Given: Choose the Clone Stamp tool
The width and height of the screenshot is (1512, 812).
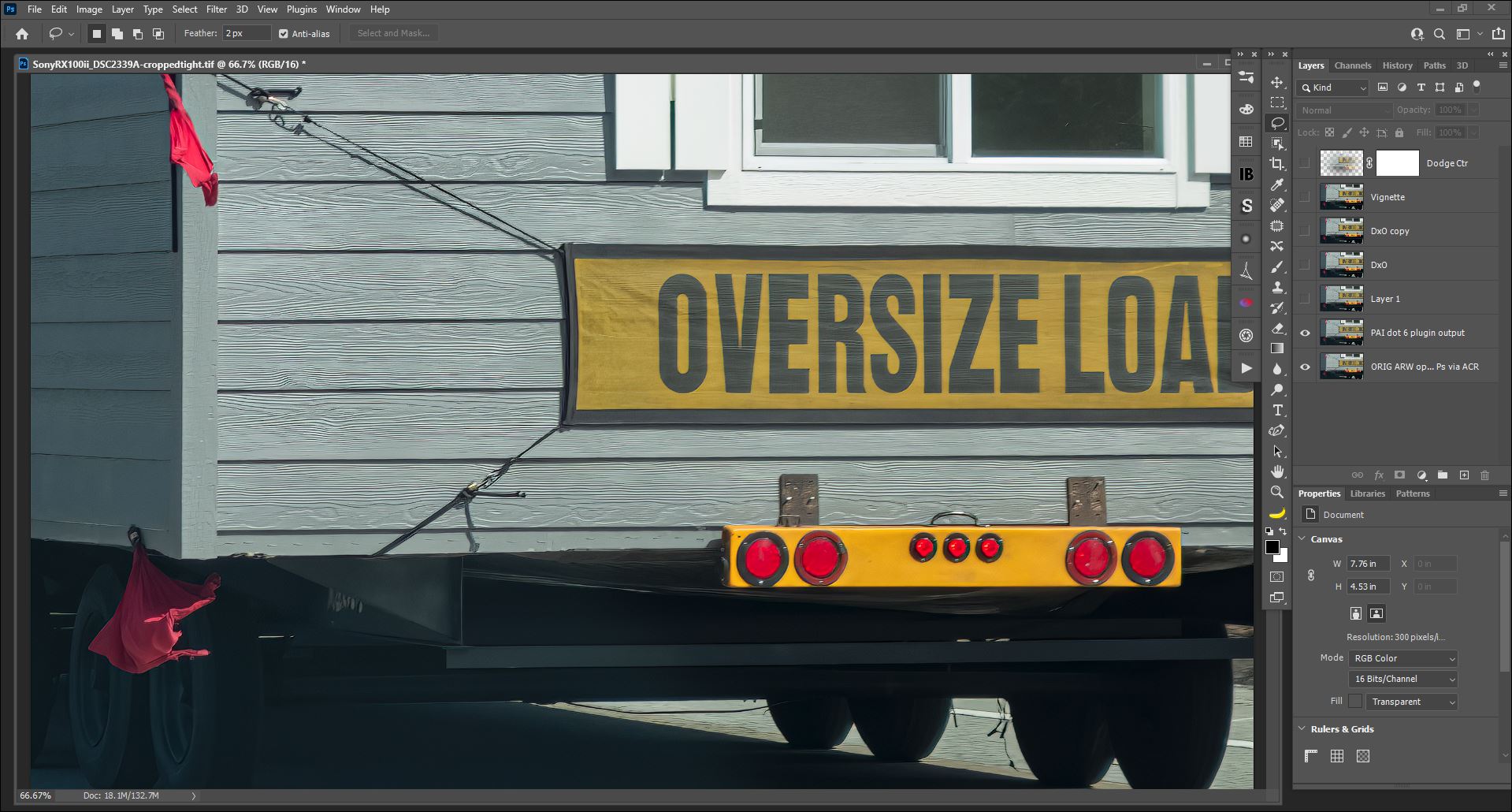Looking at the screenshot, I should [x=1276, y=288].
